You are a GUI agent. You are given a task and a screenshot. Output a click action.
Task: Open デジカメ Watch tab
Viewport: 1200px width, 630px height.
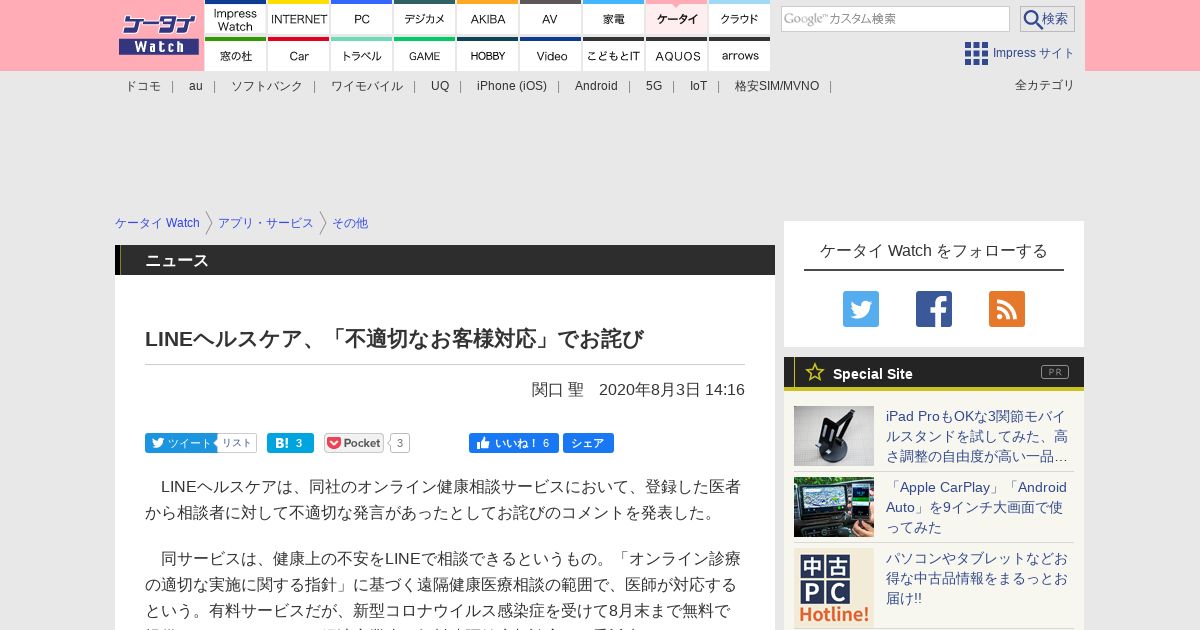(x=425, y=18)
